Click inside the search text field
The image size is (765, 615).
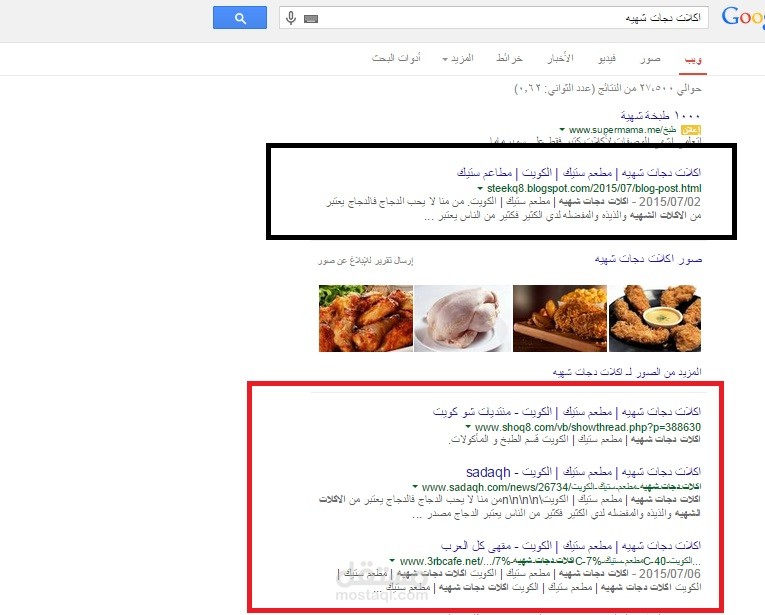click(512, 18)
